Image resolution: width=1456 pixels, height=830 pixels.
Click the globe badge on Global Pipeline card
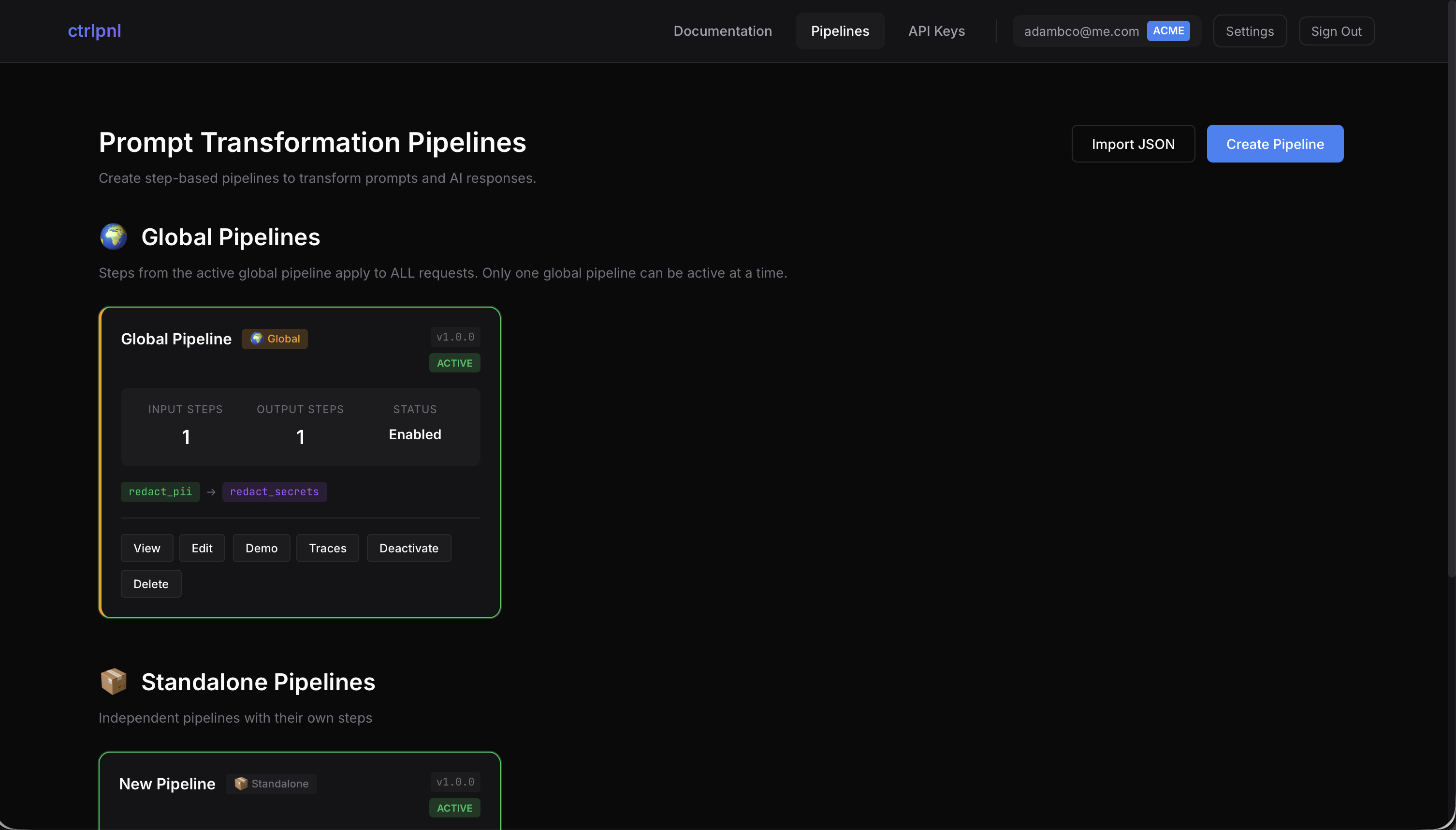coord(275,338)
